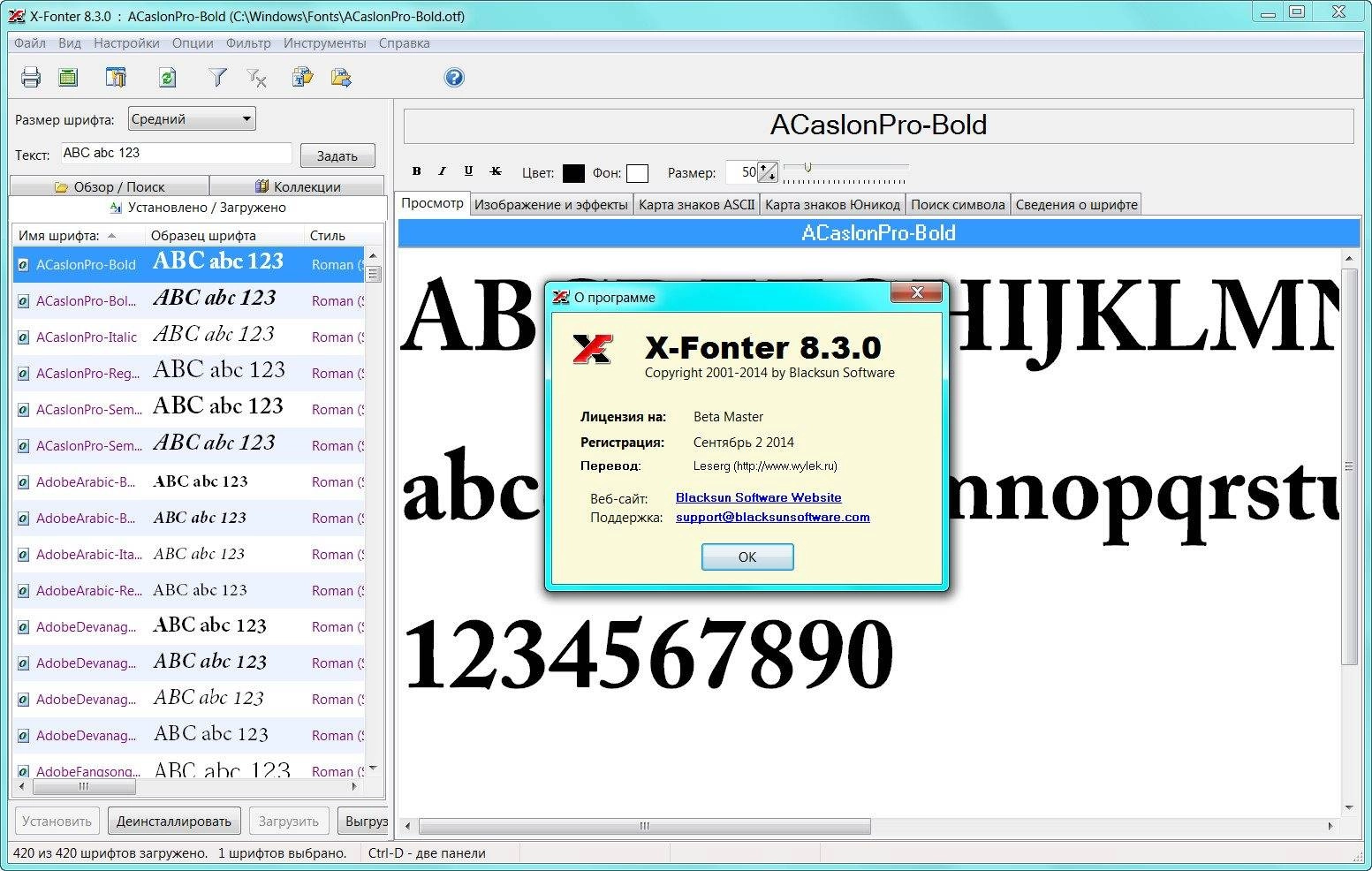
Task: Click the size stepper next to 50
Action: coord(768,172)
